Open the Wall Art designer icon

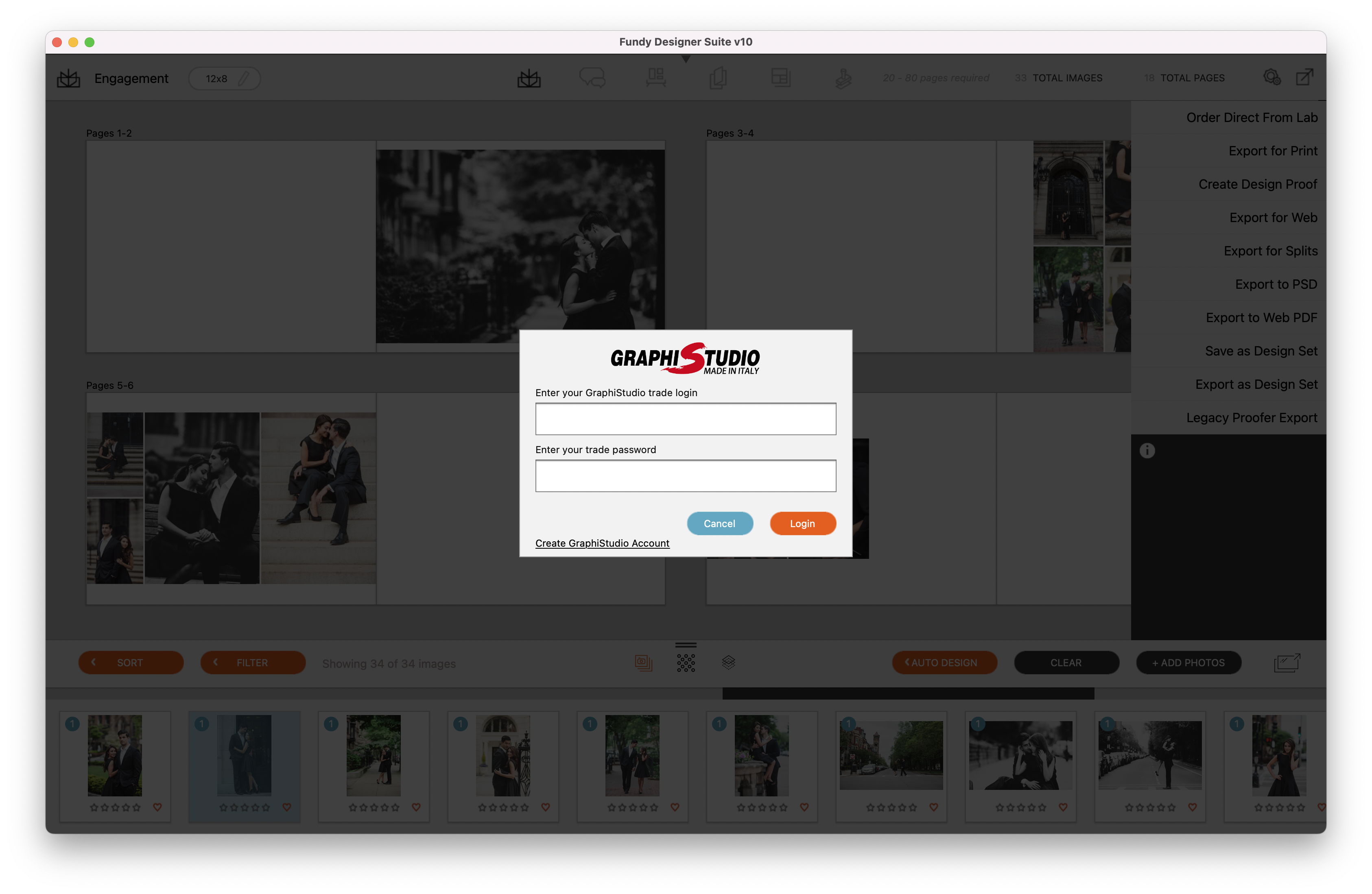[x=655, y=78]
